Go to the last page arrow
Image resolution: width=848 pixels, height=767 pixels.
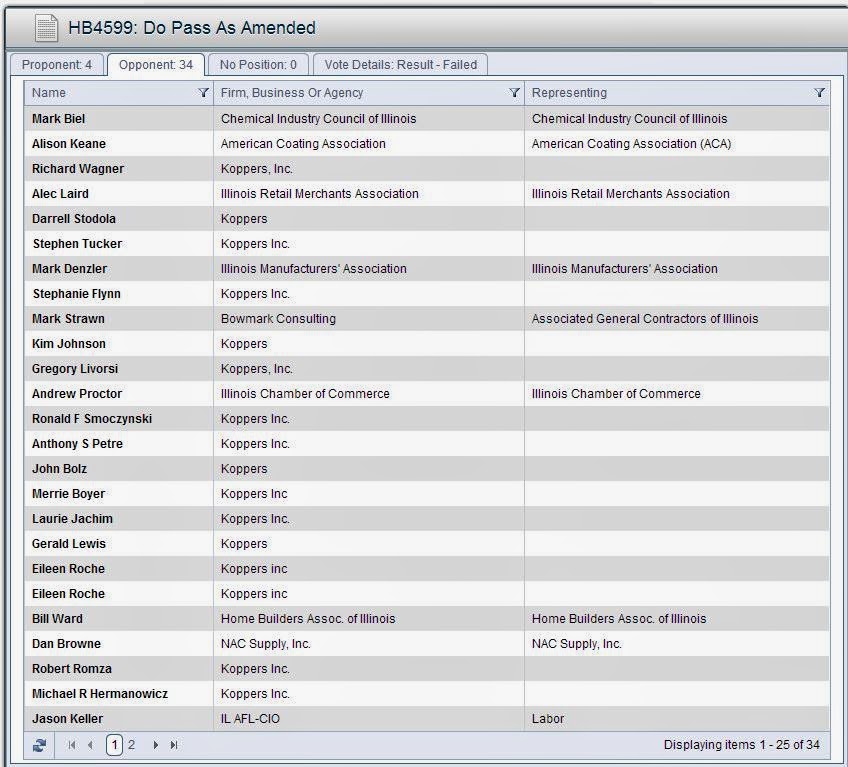pyautogui.click(x=174, y=745)
